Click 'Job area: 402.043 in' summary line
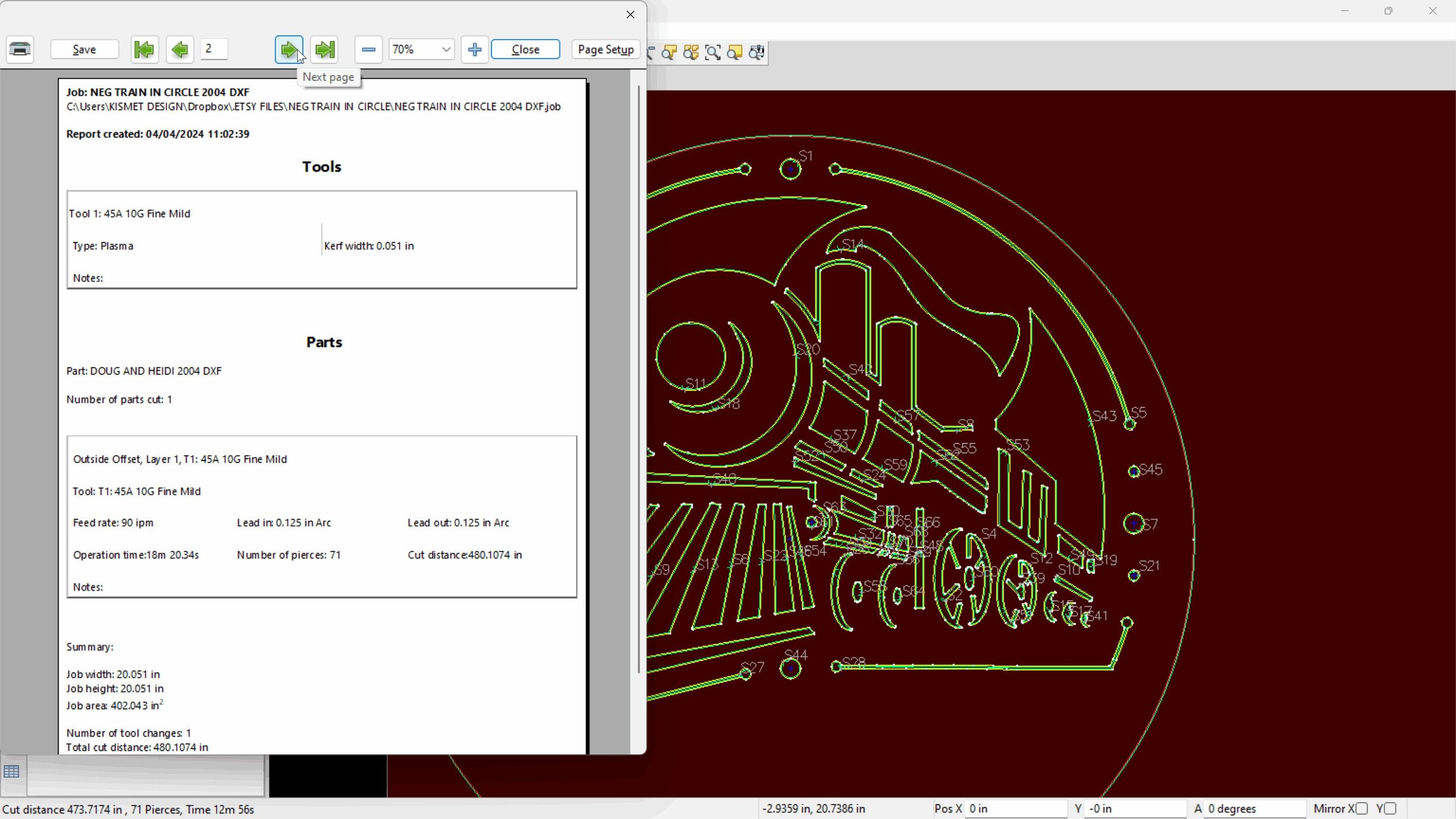The width and height of the screenshot is (1456, 819). coord(114,705)
